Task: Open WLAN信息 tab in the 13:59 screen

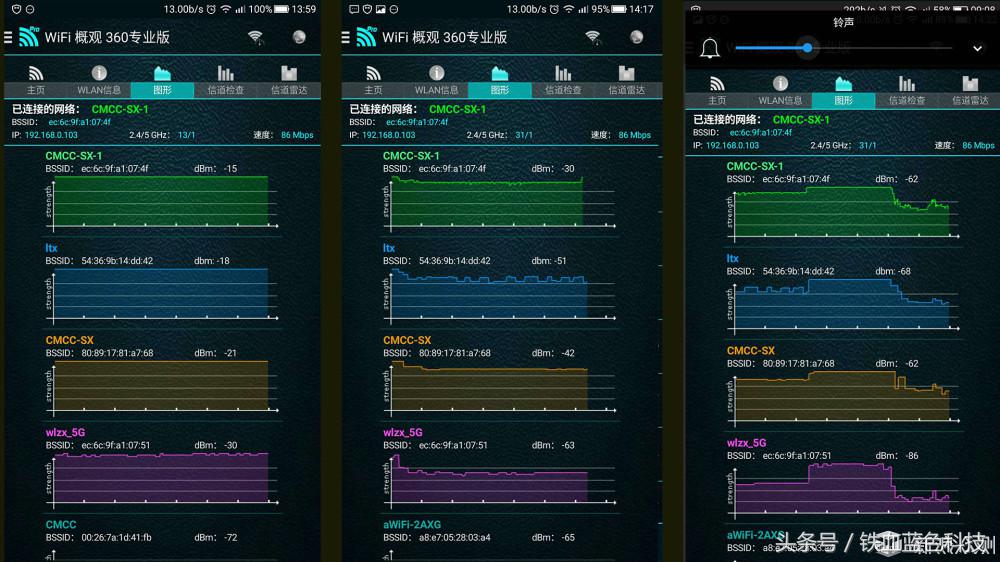Action: (x=99, y=80)
